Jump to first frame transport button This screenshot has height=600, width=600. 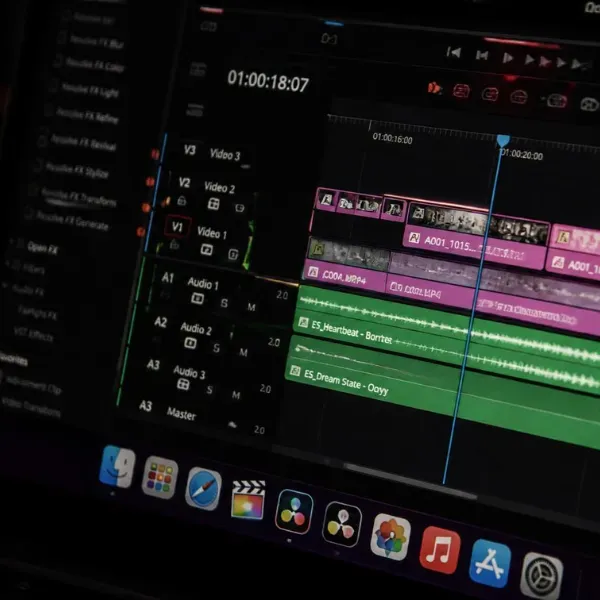454,52
